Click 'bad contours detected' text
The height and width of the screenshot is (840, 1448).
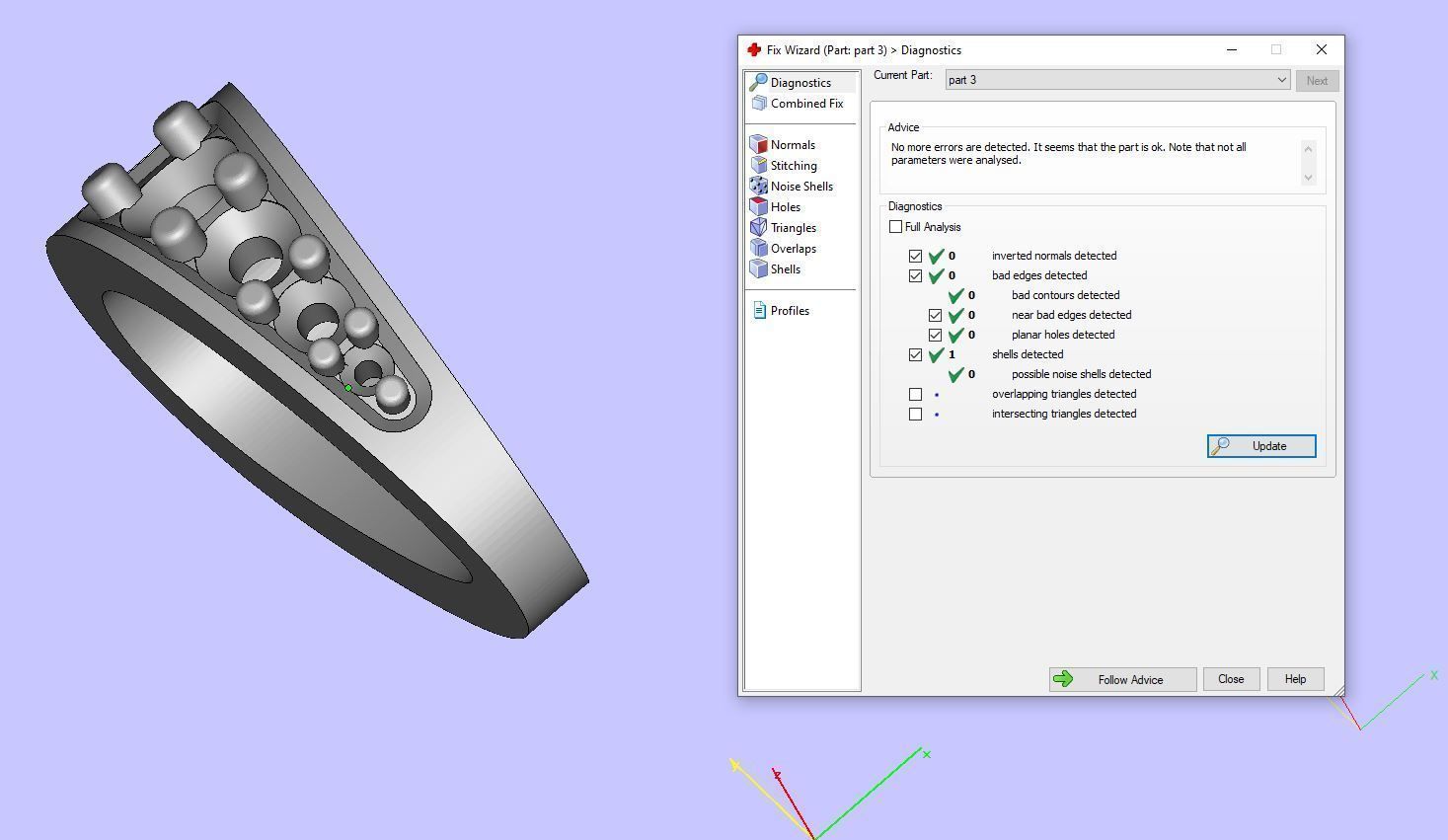(1065, 295)
